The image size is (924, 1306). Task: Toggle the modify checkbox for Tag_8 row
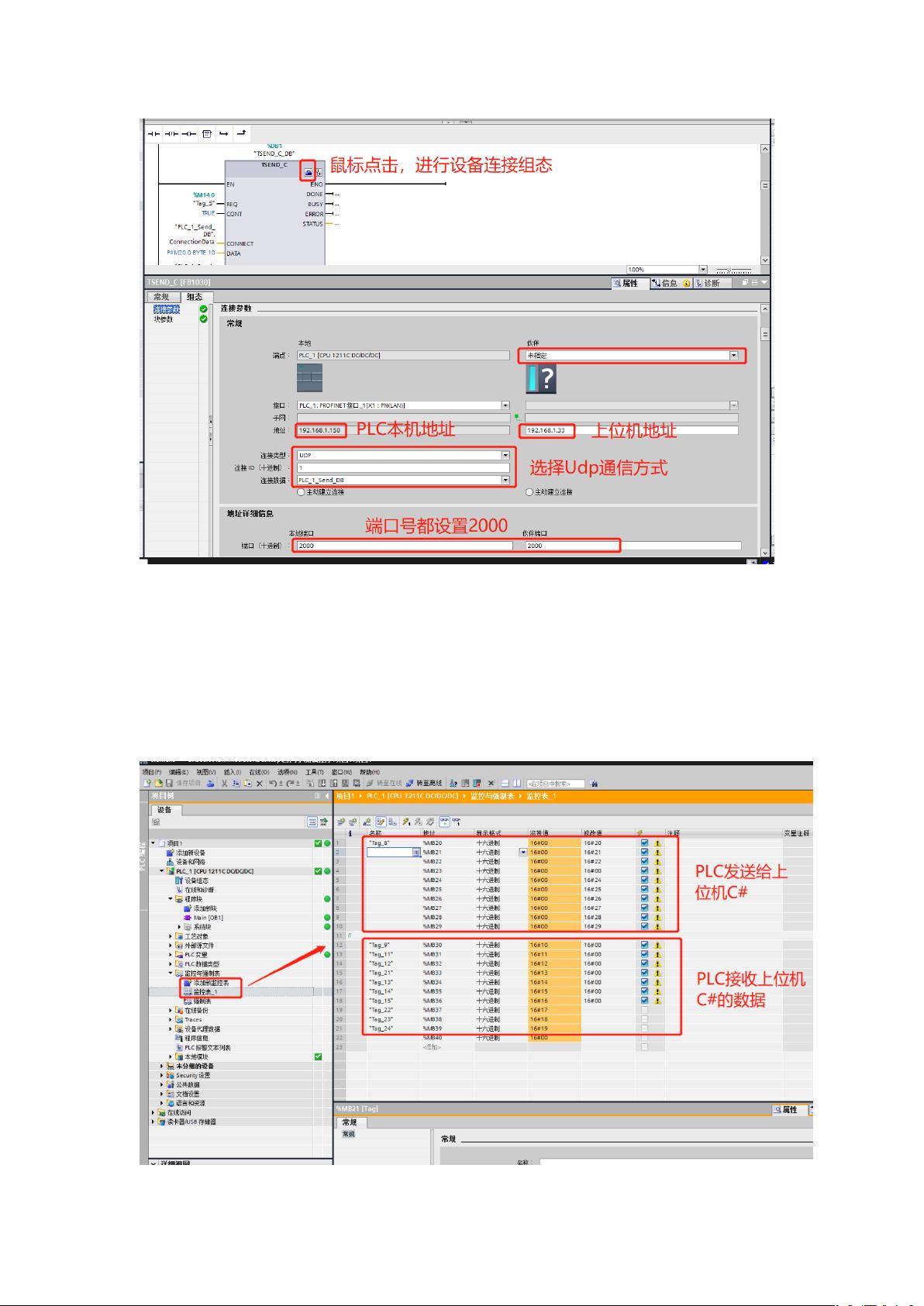coord(644,843)
